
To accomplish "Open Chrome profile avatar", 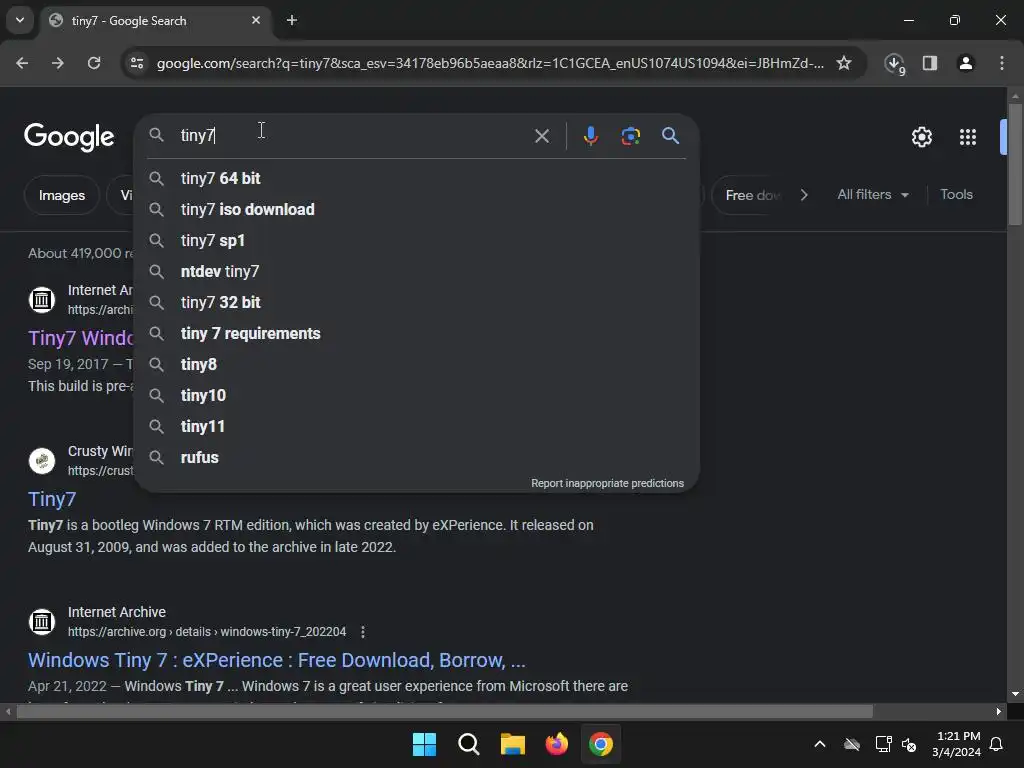I will pyautogui.click(x=965, y=63).
